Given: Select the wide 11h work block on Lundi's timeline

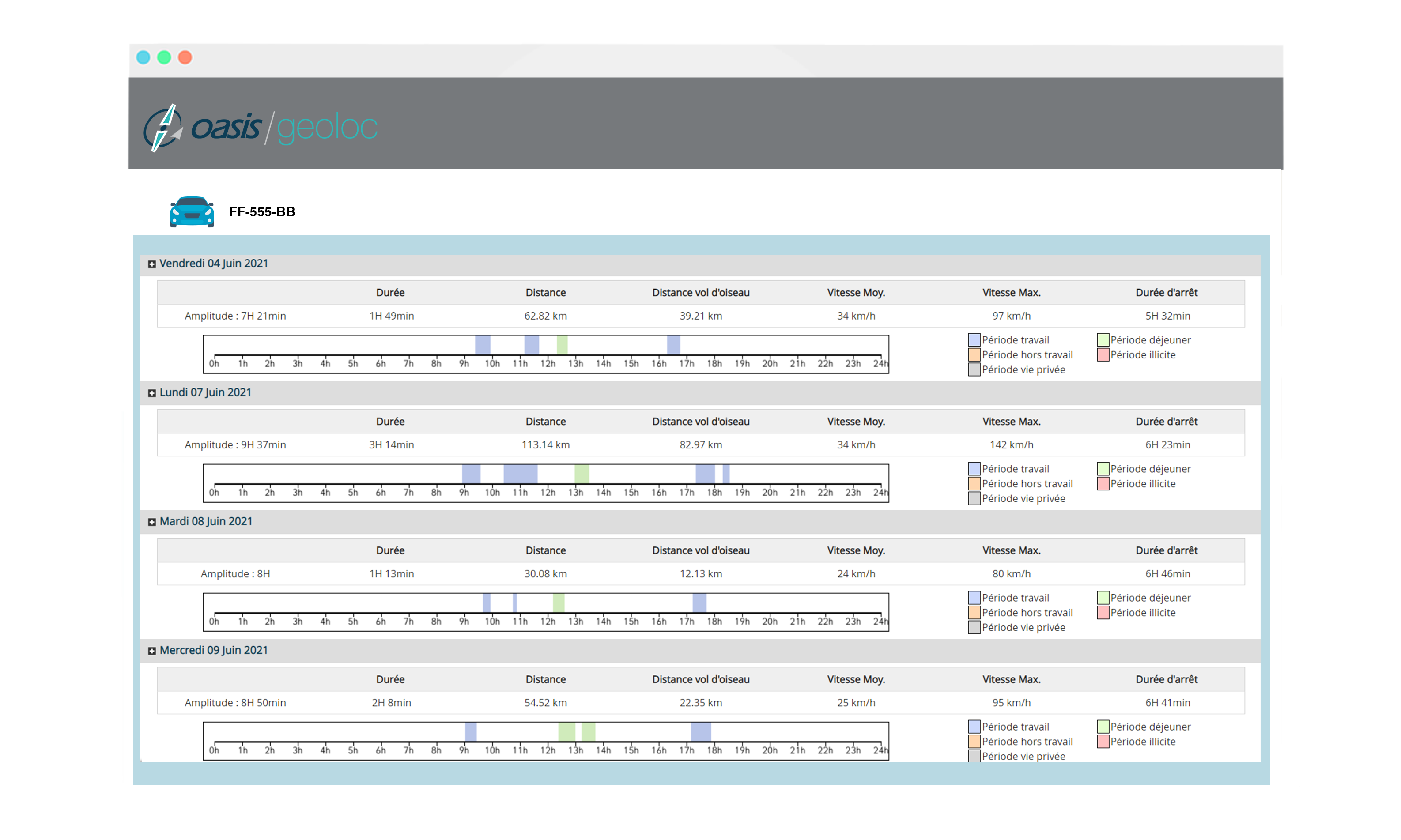Looking at the screenshot, I should (x=520, y=474).
